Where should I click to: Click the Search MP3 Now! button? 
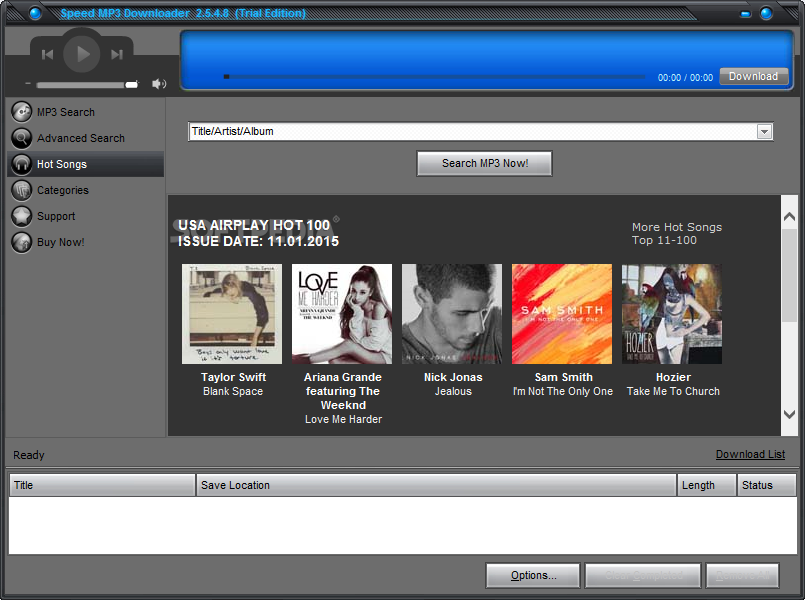485,163
